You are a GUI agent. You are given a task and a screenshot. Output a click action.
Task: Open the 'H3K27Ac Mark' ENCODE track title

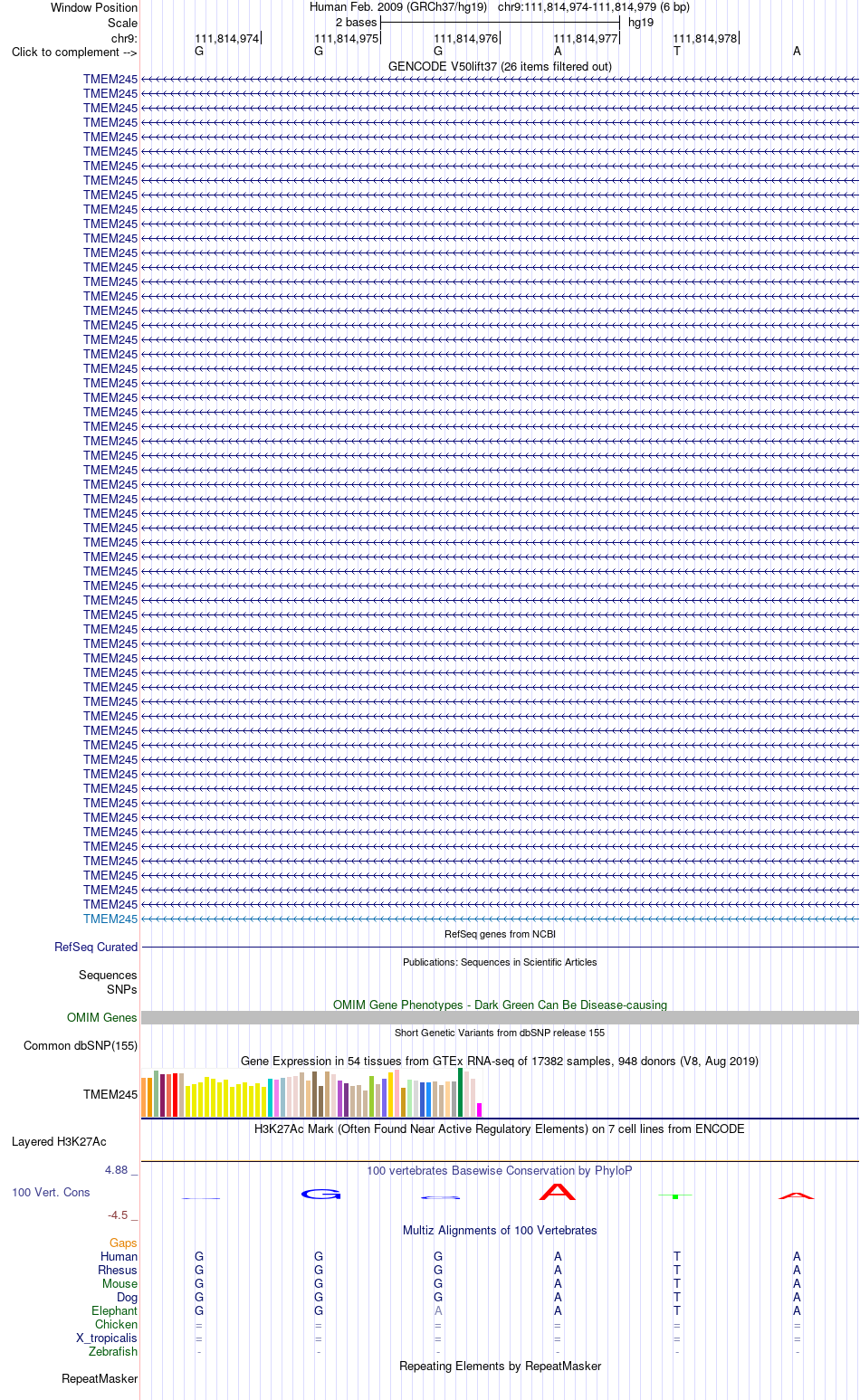(x=500, y=1129)
